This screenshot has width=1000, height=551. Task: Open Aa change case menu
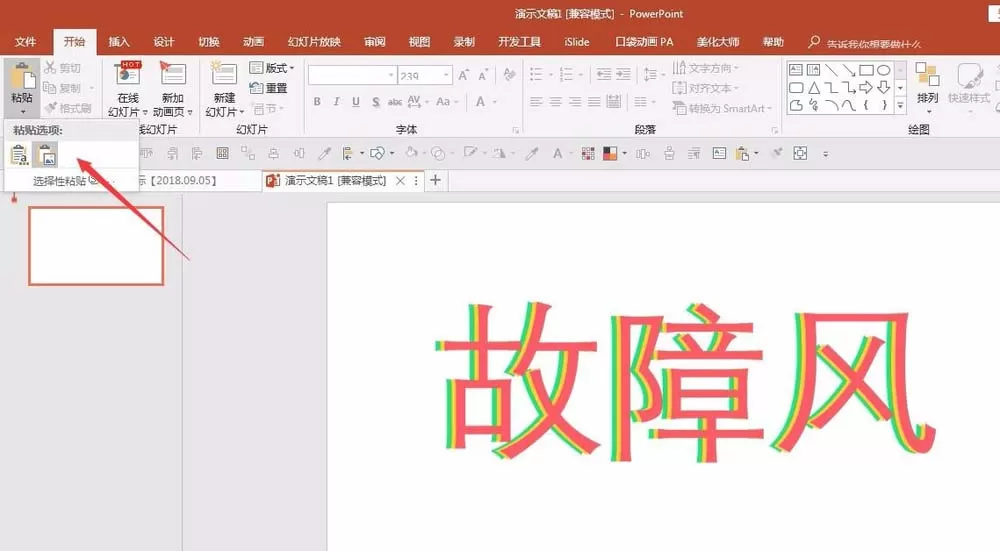click(447, 101)
